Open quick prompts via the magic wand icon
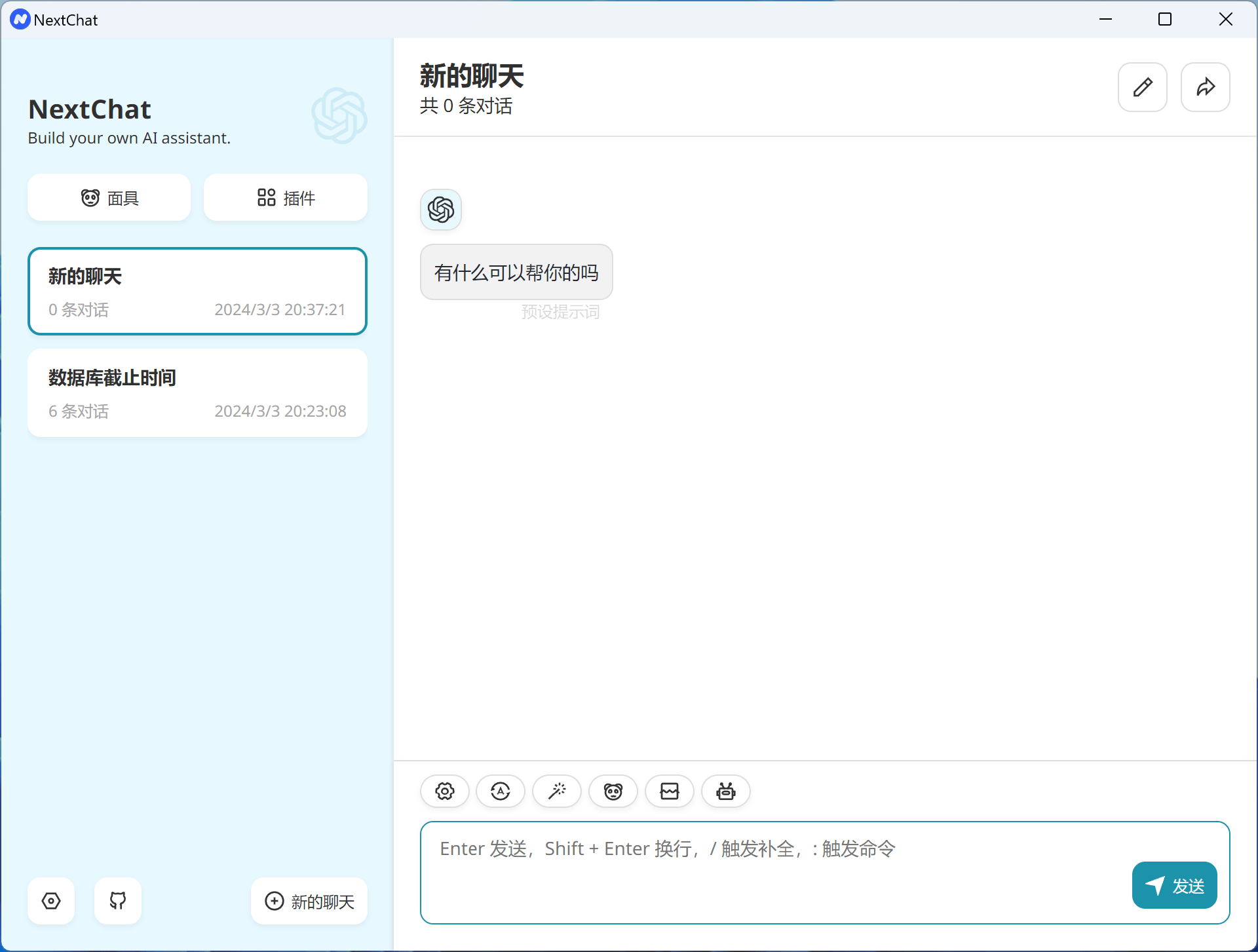The image size is (1258, 952). (557, 791)
